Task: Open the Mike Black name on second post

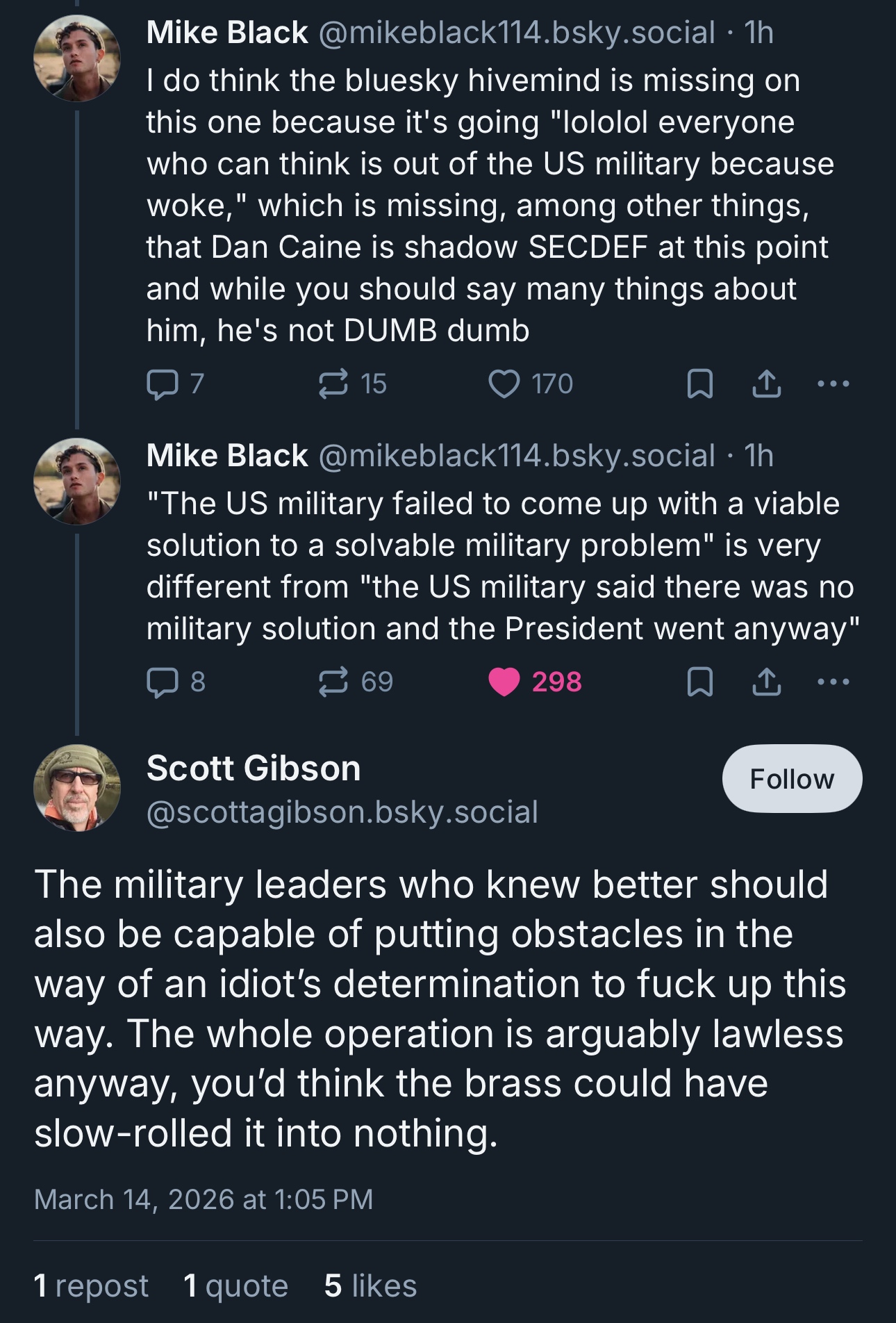Action: click(226, 456)
